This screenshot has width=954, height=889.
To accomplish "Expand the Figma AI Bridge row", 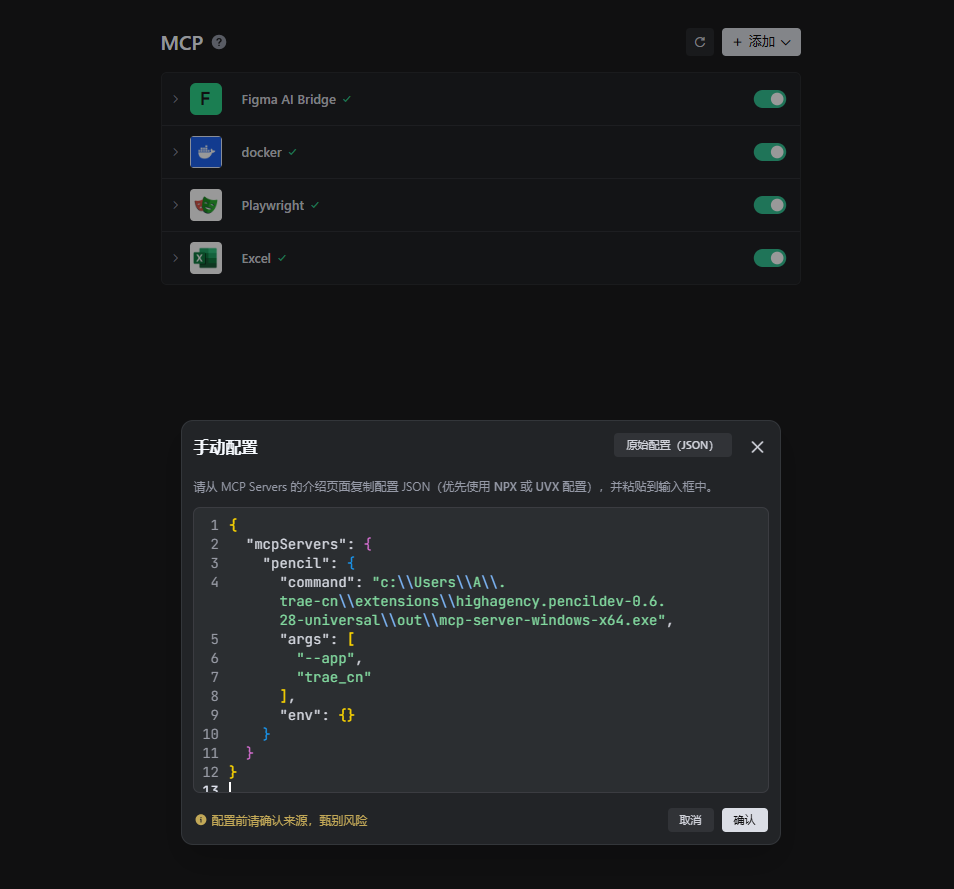I will pyautogui.click(x=175, y=99).
